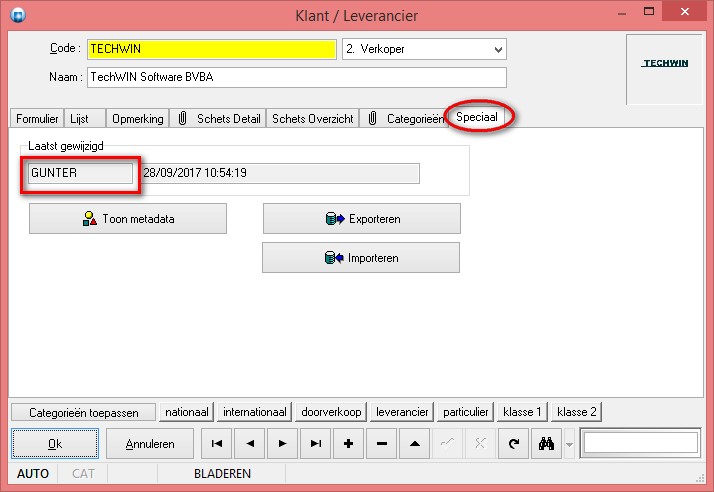The image size is (714, 492).
Task: Delete record minus button
Action: (x=382, y=443)
